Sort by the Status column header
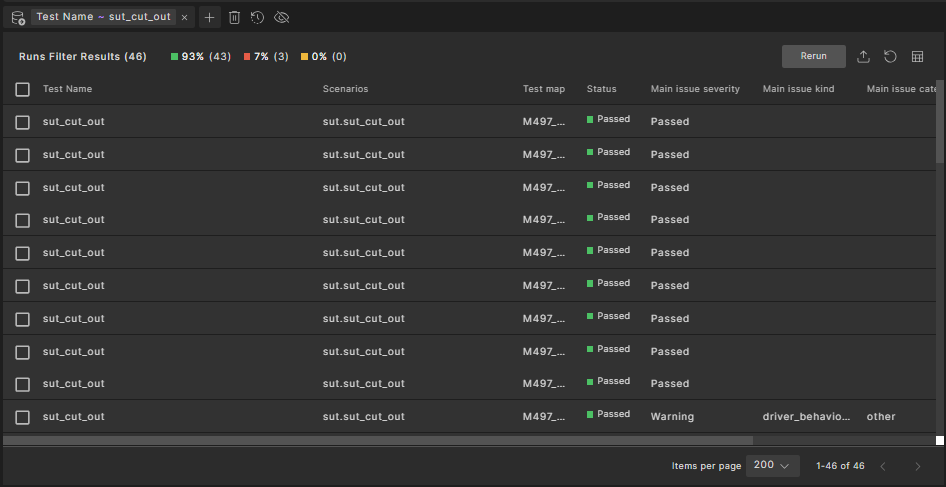Screen dimensions: 946x487 (x=601, y=89)
